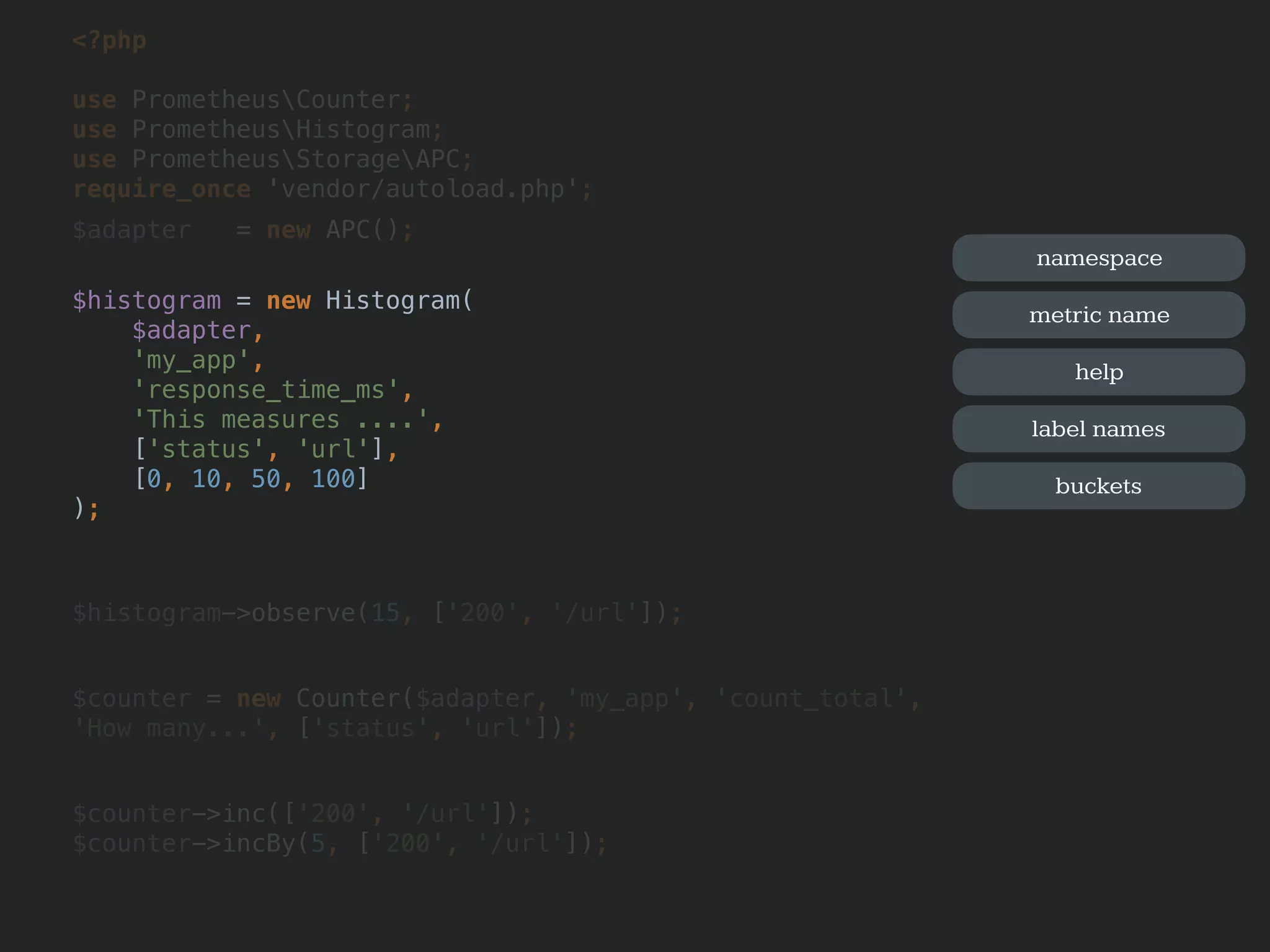
Task: Click the closing ');' of Histogram call
Action: coord(86,509)
